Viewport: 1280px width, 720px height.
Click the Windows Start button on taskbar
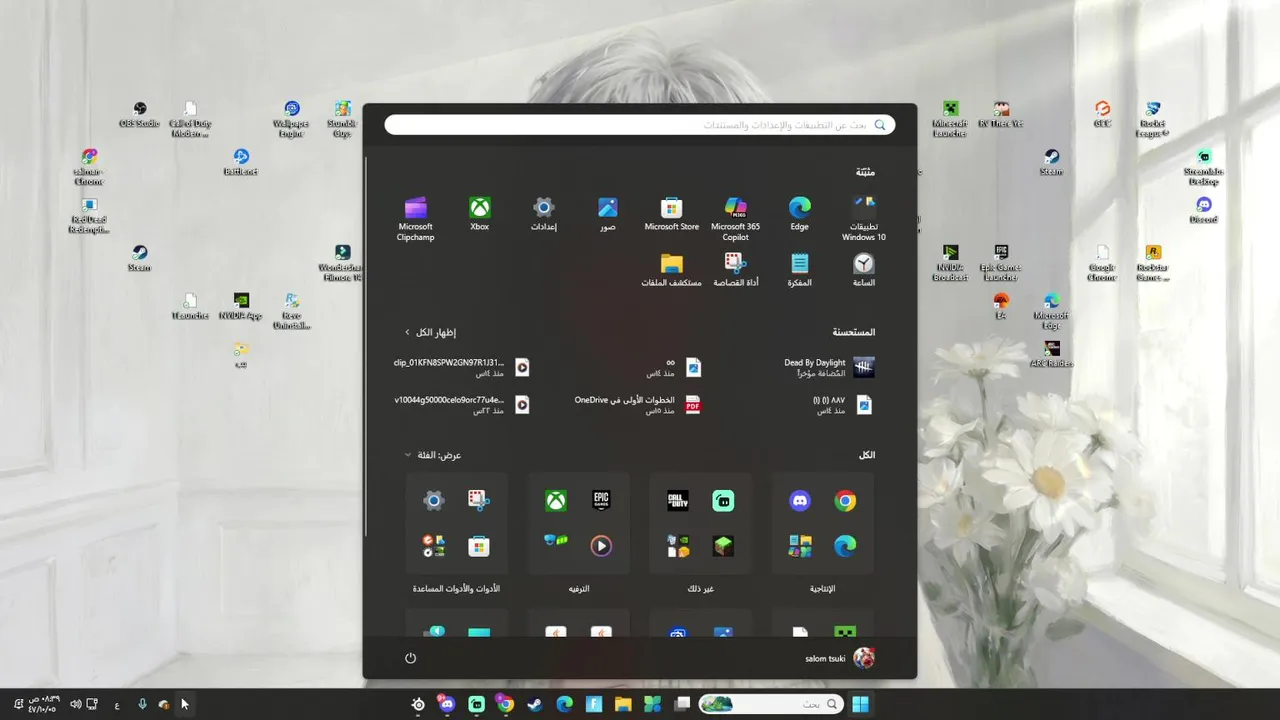[860, 704]
